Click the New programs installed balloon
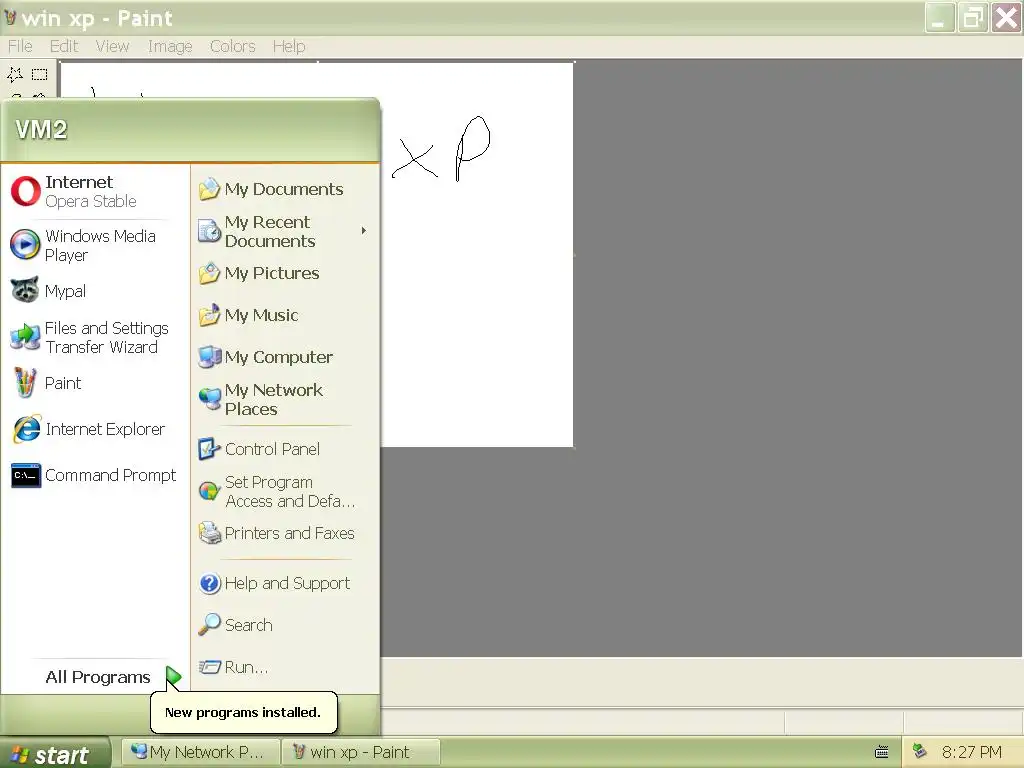This screenshot has height=768, width=1024. [x=244, y=712]
